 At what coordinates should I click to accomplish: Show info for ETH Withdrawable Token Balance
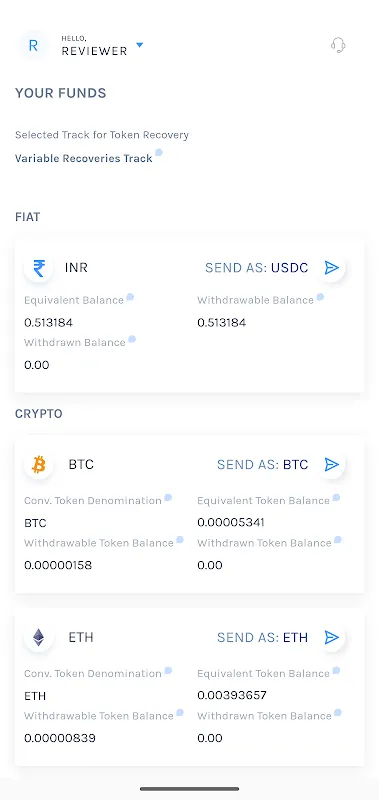(x=180, y=712)
